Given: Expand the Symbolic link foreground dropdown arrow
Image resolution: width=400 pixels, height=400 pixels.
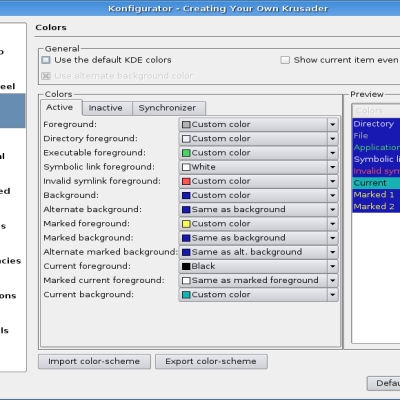Looking at the screenshot, I should click(332, 167).
